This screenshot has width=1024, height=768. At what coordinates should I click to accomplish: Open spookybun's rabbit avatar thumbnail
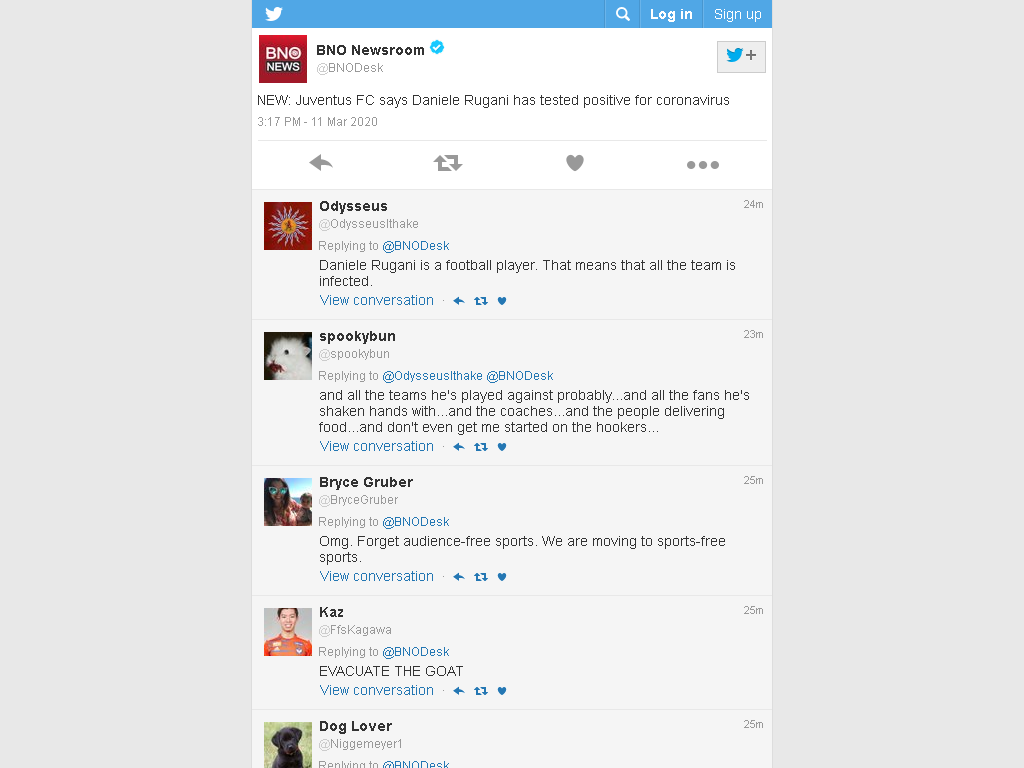pos(288,356)
